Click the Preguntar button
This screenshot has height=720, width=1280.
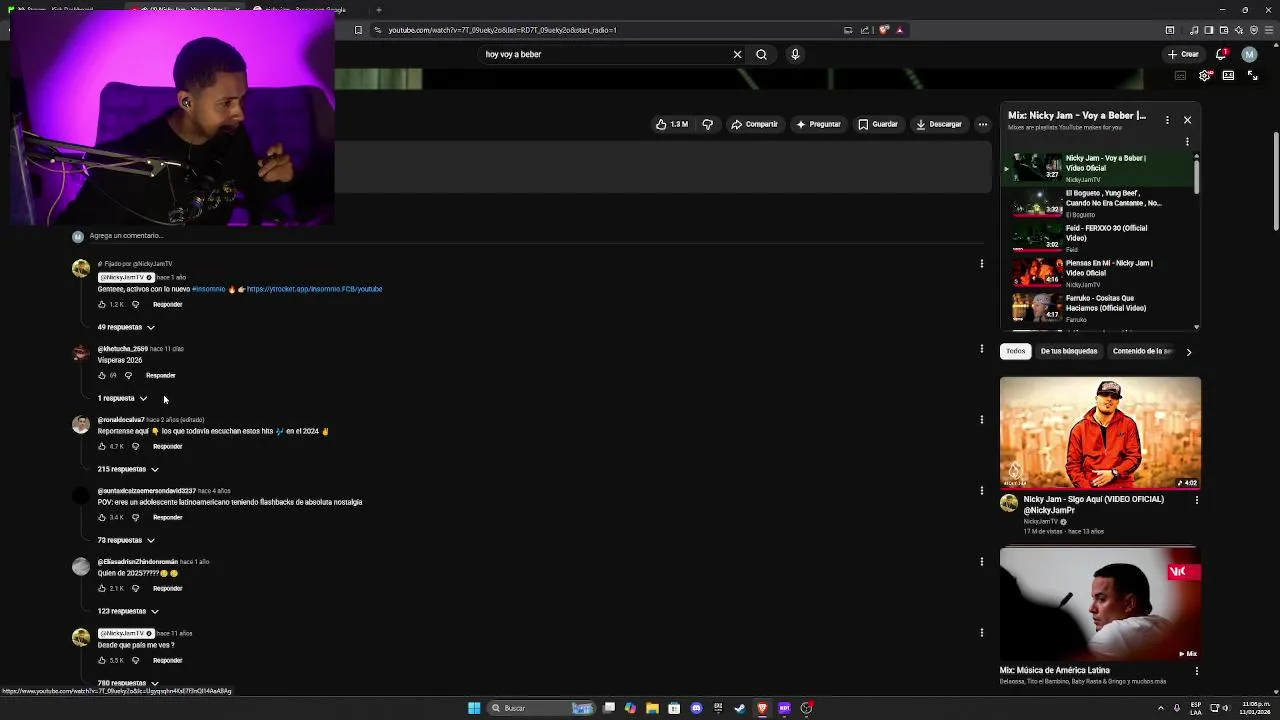(818, 124)
